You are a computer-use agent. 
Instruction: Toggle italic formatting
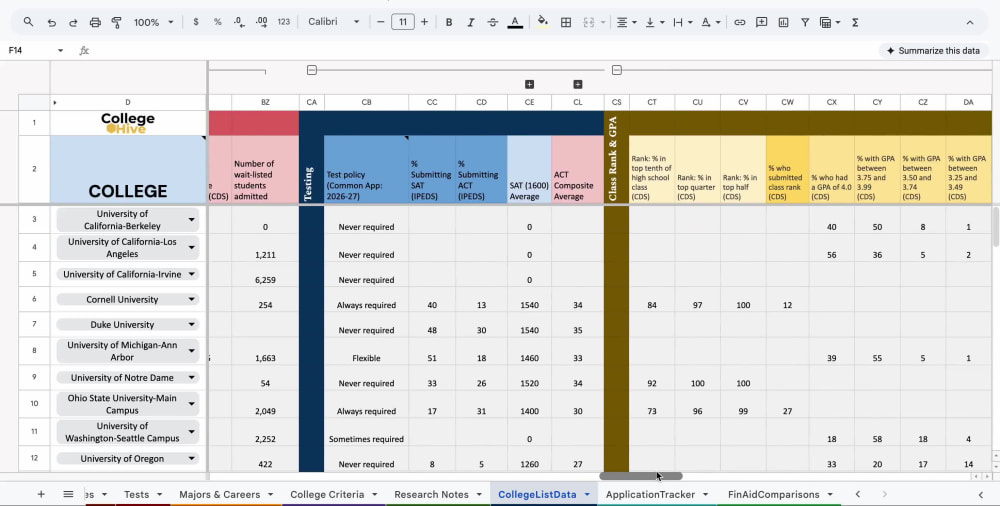pyautogui.click(x=471, y=22)
